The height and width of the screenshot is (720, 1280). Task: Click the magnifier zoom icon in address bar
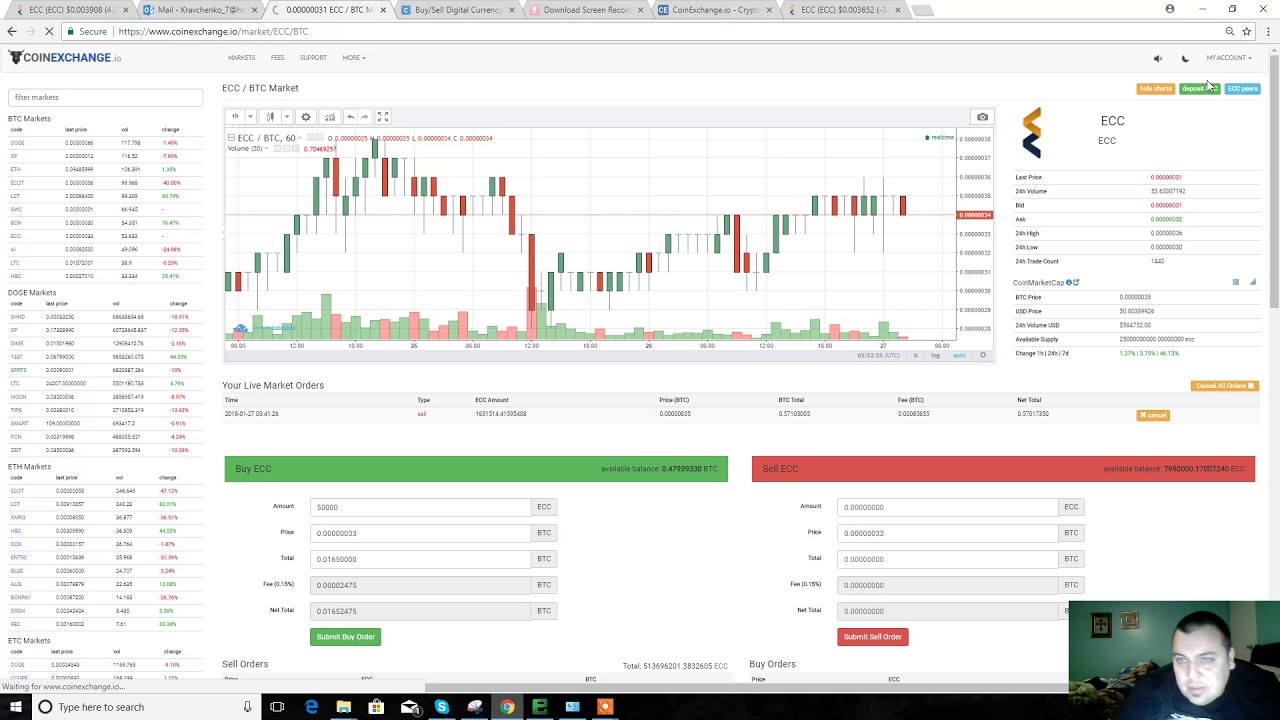[x=1230, y=31]
